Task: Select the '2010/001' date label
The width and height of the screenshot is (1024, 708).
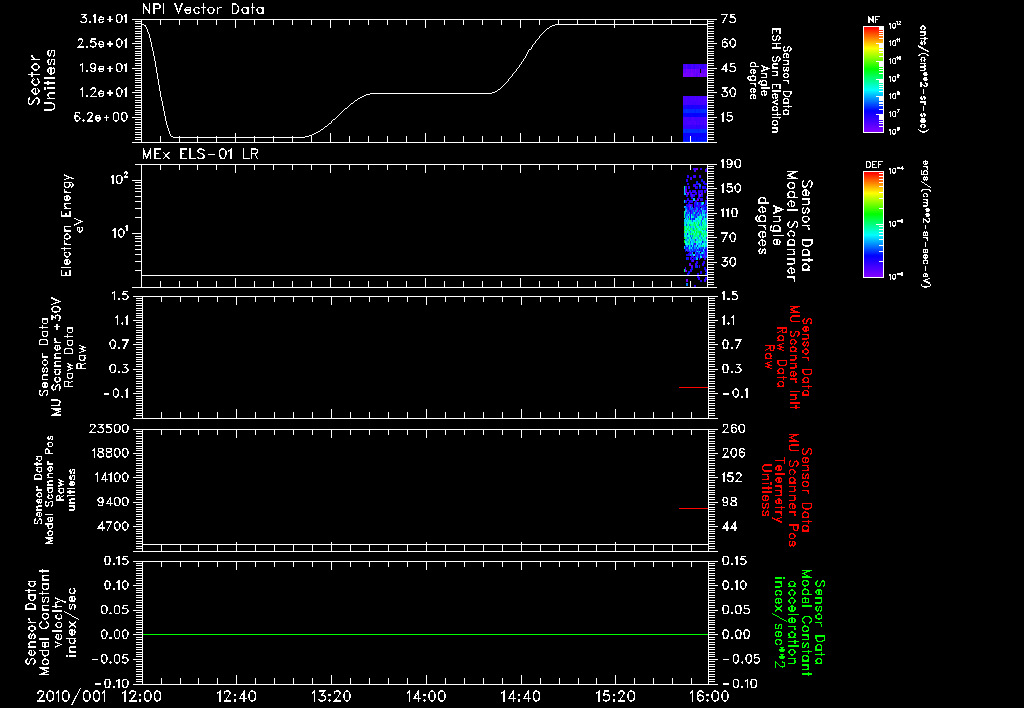Action: coord(71,696)
